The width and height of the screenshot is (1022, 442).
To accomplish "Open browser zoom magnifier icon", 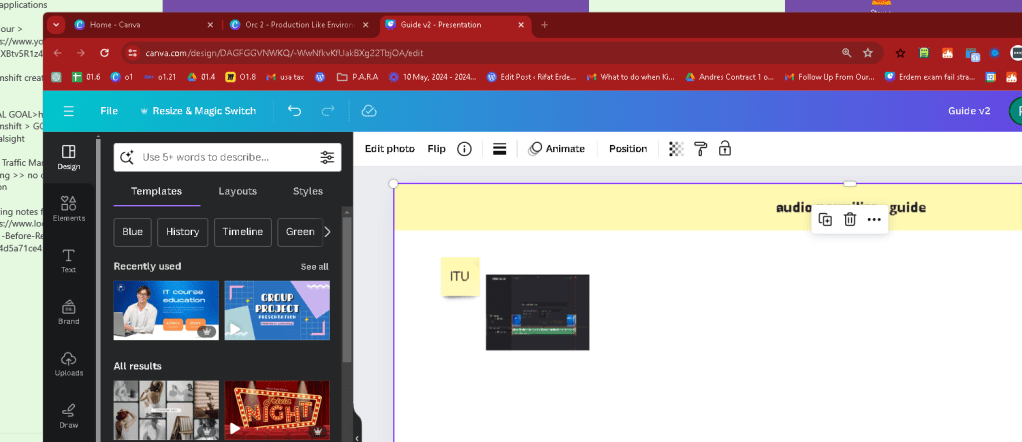I will 846,53.
